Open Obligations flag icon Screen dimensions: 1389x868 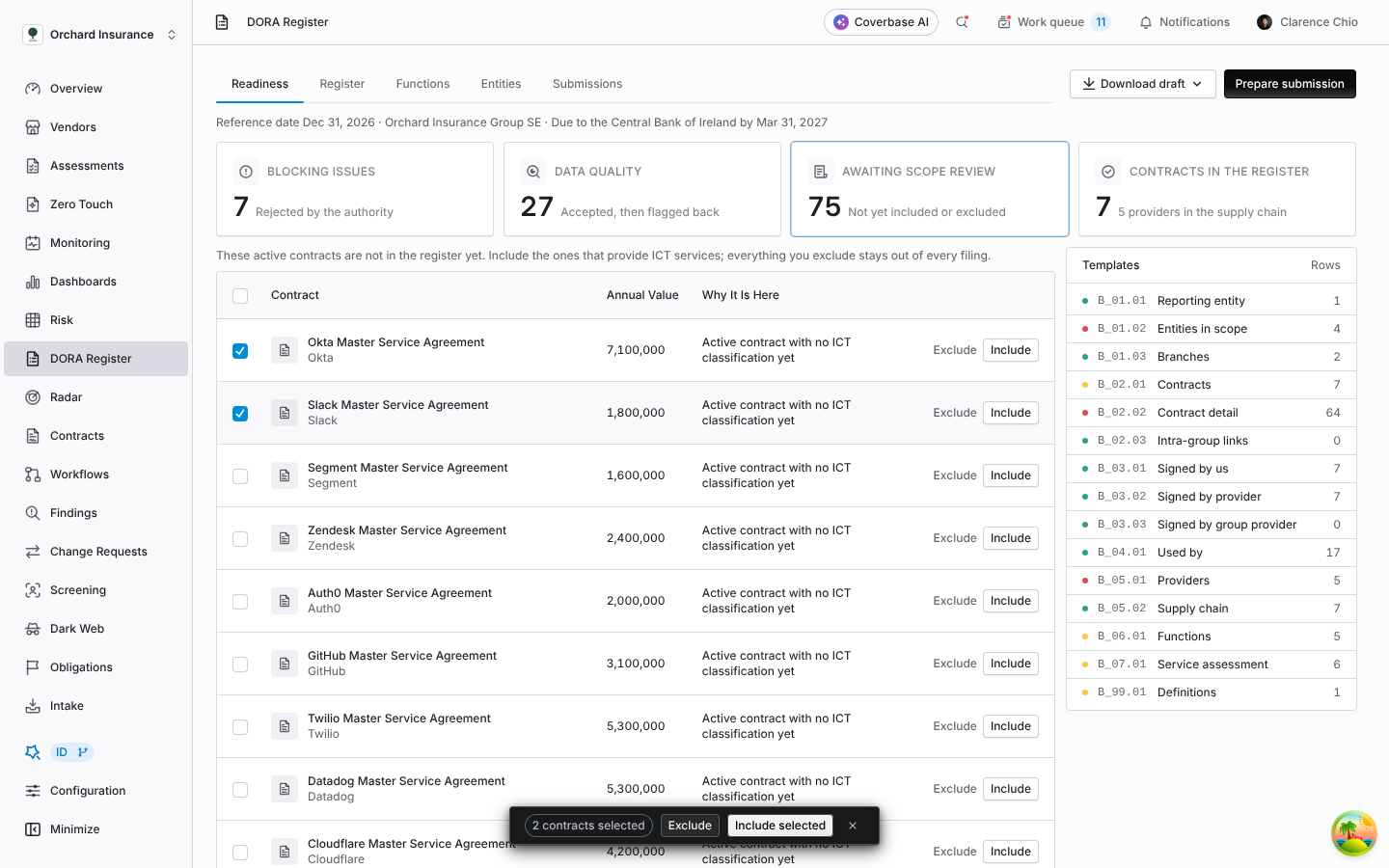tap(33, 667)
